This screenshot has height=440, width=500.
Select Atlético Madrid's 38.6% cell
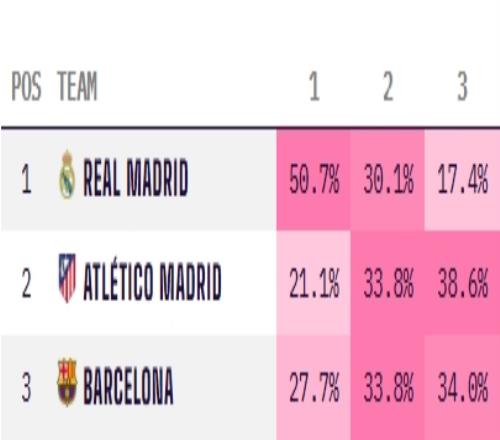tap(462, 283)
